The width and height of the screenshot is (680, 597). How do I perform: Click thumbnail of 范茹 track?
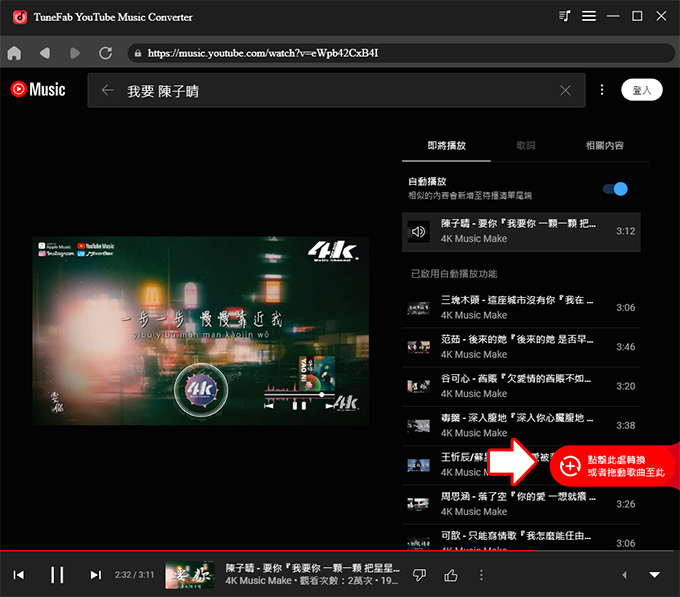tap(418, 347)
